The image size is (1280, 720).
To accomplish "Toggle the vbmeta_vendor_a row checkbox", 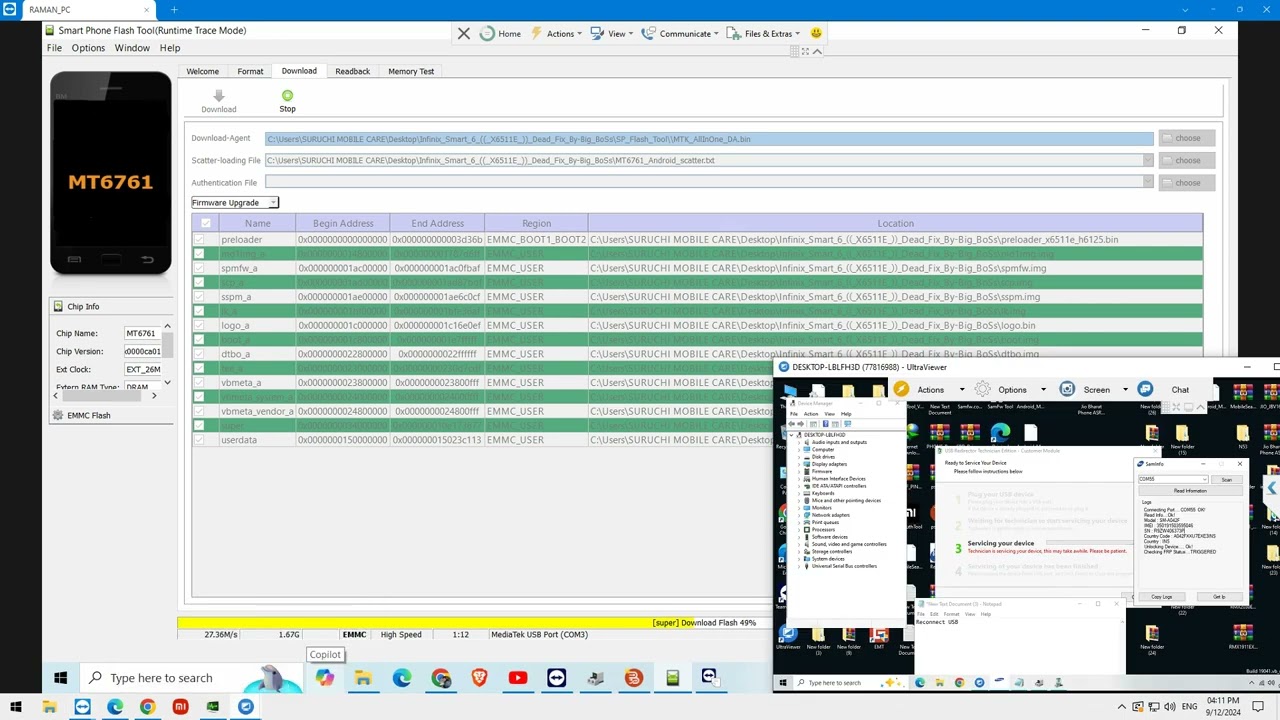I will 199,411.
